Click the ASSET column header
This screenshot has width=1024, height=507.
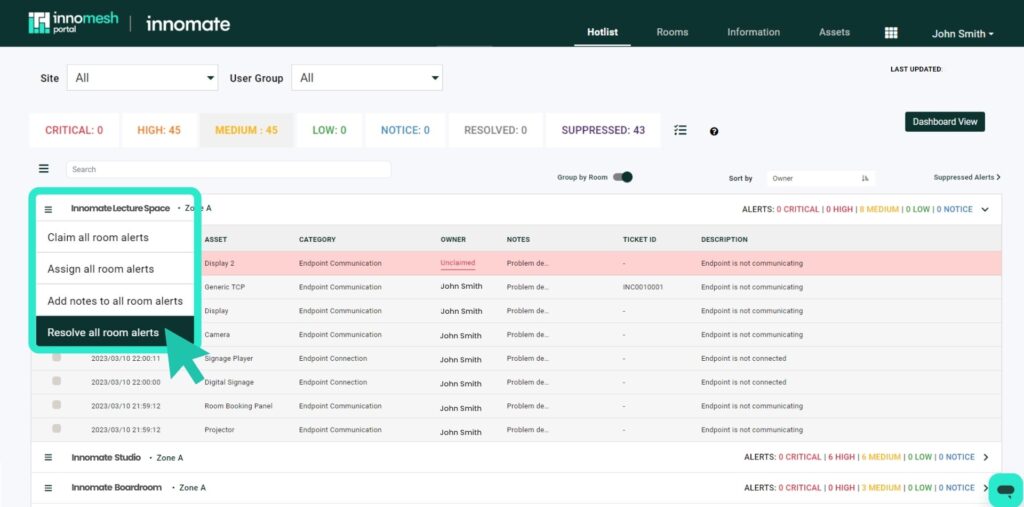tap(216, 240)
